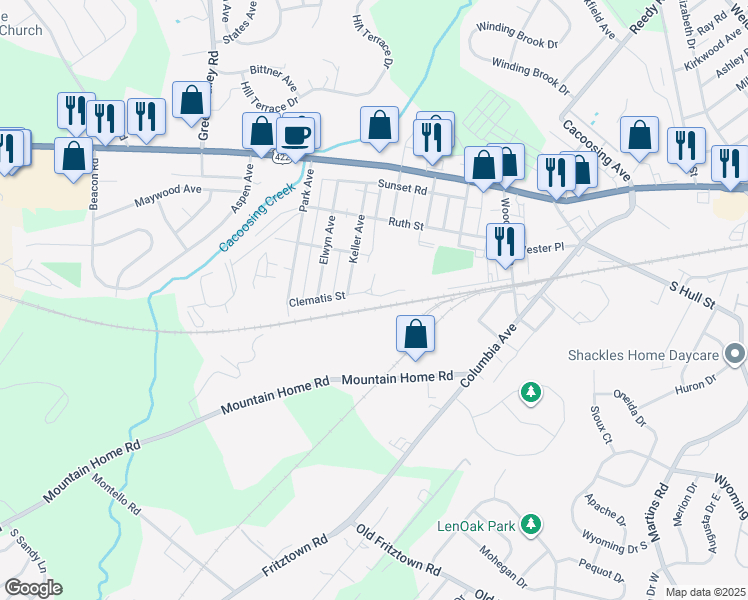The height and width of the screenshot is (600, 748).
Task: Click the Google logo link
Action: click(33, 588)
